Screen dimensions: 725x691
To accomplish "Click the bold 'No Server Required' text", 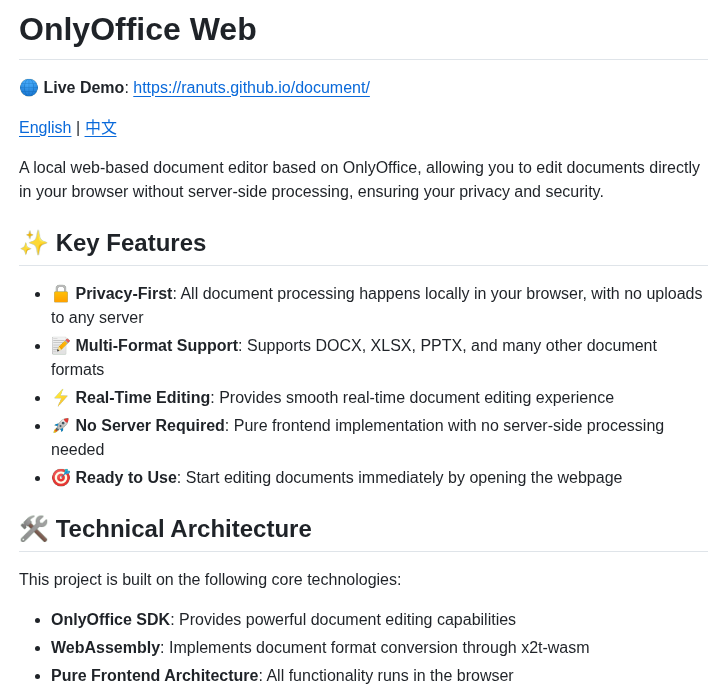I will pos(150,426).
